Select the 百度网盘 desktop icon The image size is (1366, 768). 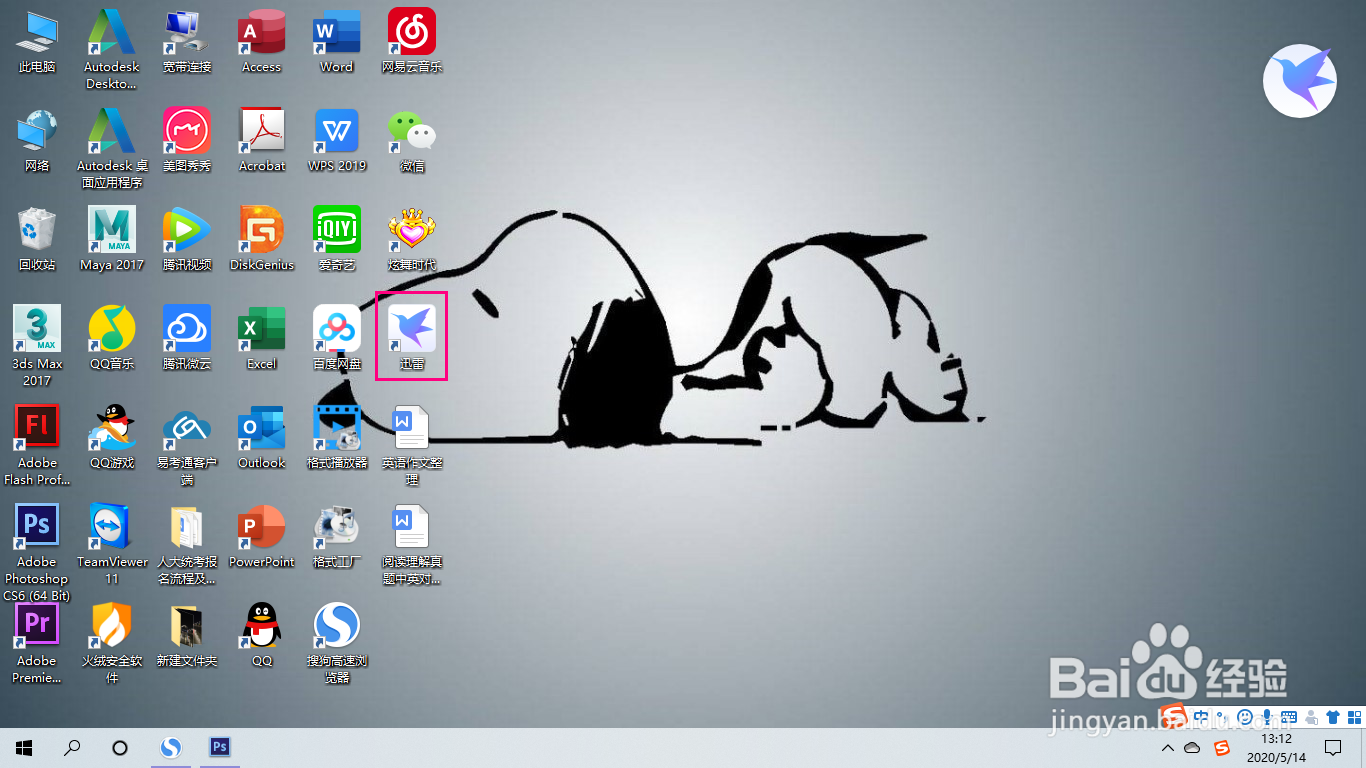[x=337, y=339]
